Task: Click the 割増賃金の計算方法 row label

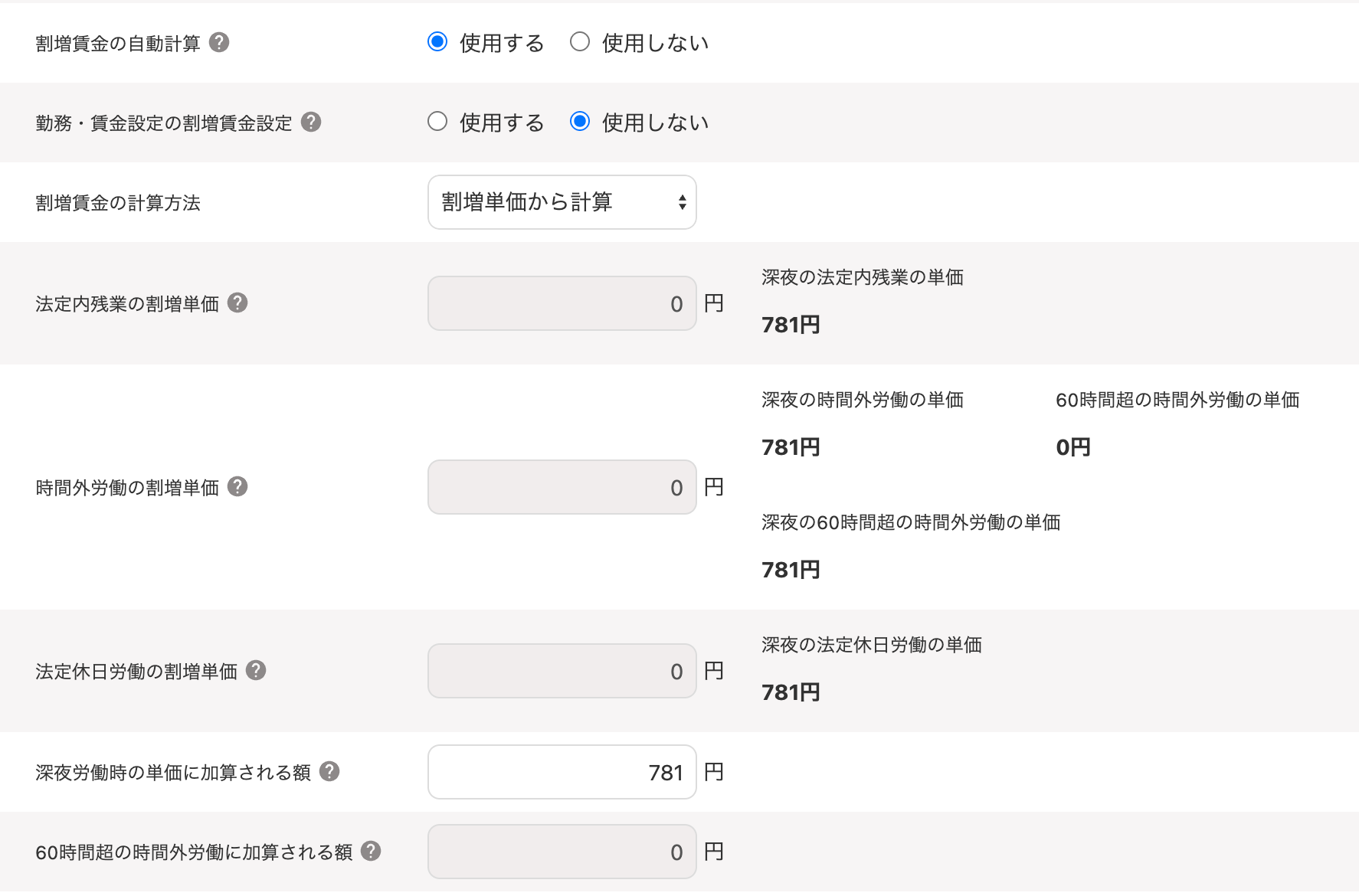Action: pyautogui.click(x=118, y=203)
